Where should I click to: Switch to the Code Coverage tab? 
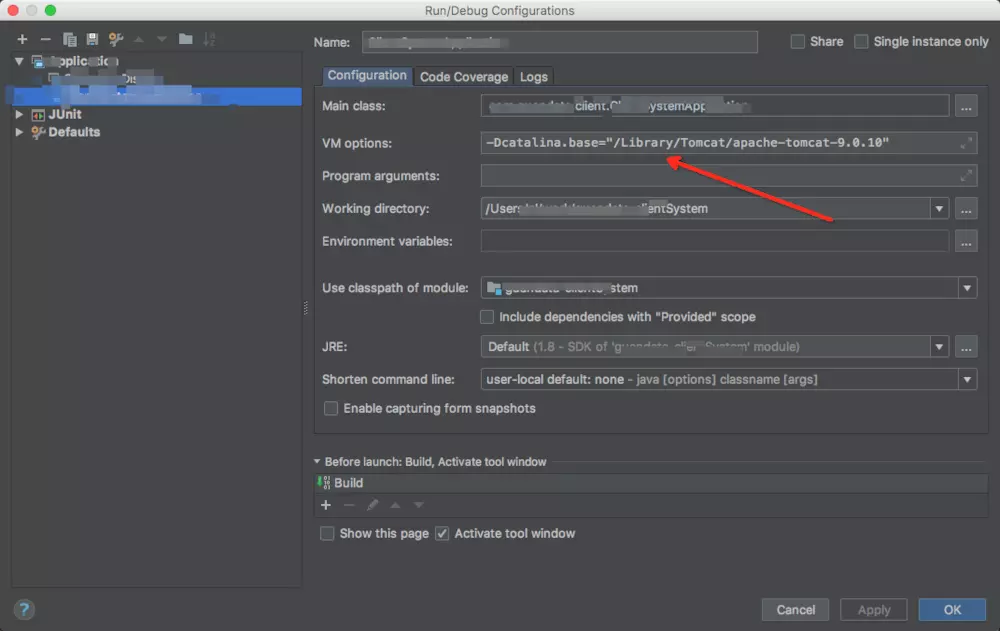[464, 77]
